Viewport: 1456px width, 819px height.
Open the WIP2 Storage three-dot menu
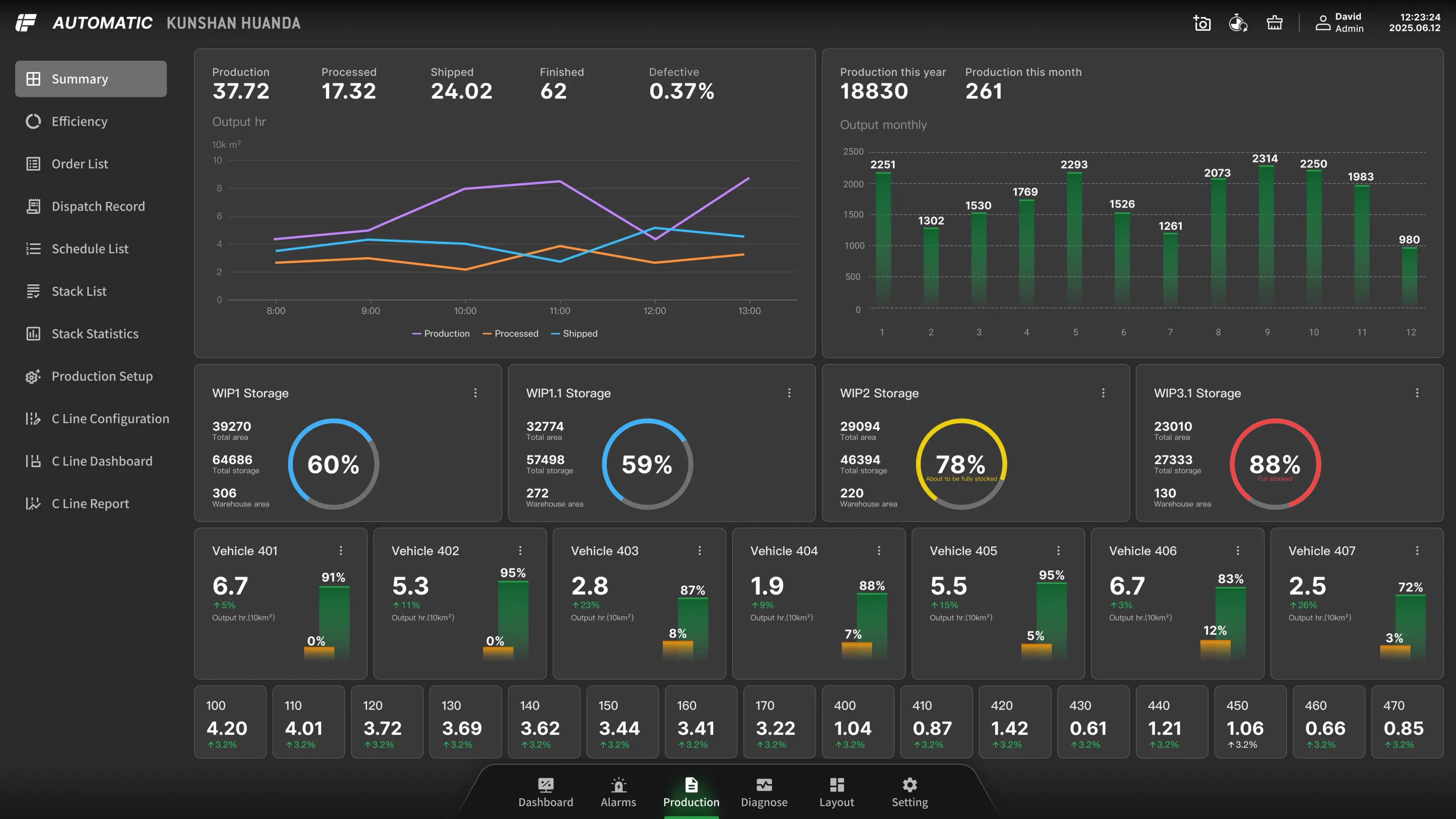[1103, 393]
